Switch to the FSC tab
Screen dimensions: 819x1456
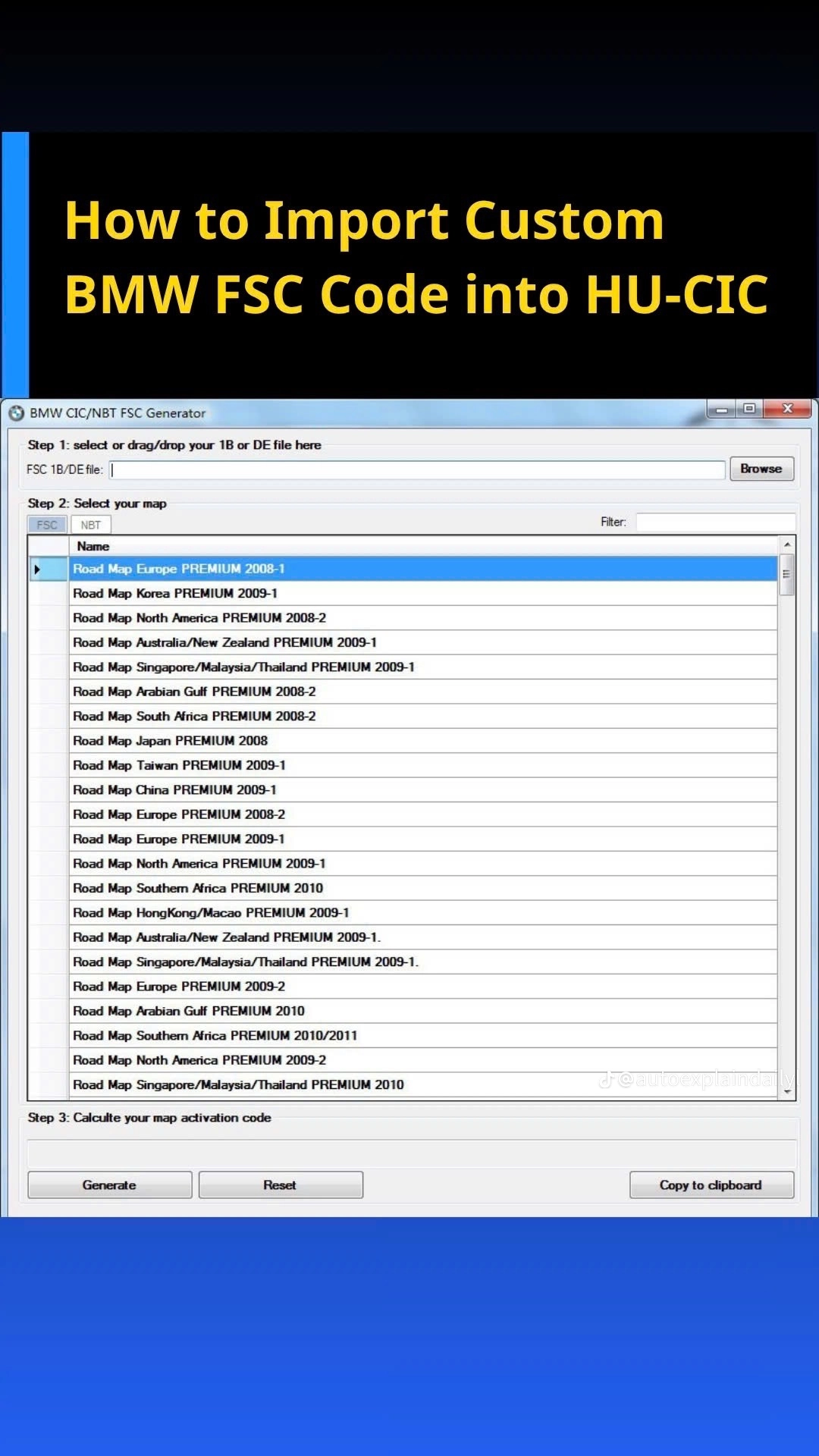pyautogui.click(x=47, y=525)
